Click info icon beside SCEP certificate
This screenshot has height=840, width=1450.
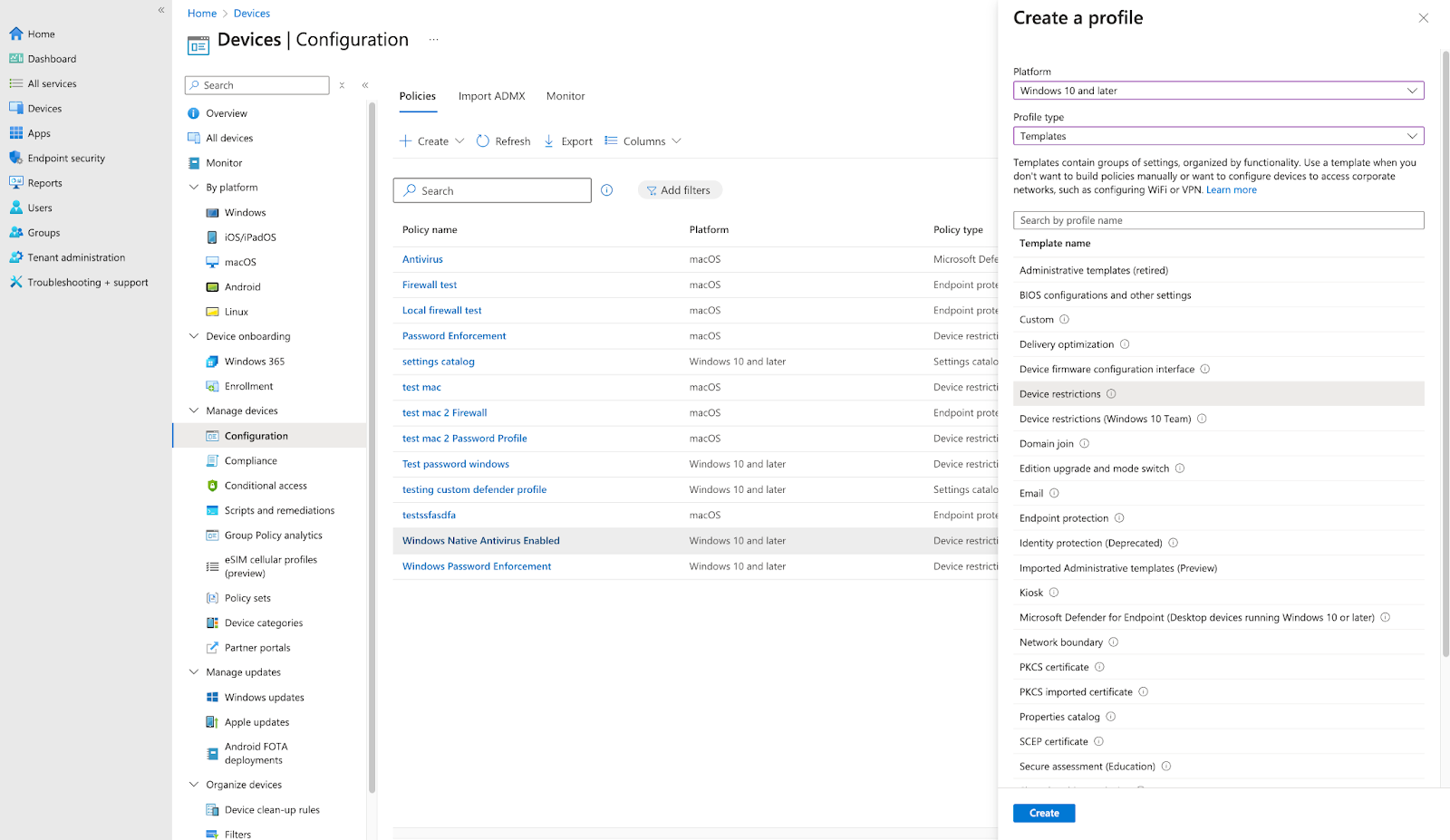pos(1099,741)
